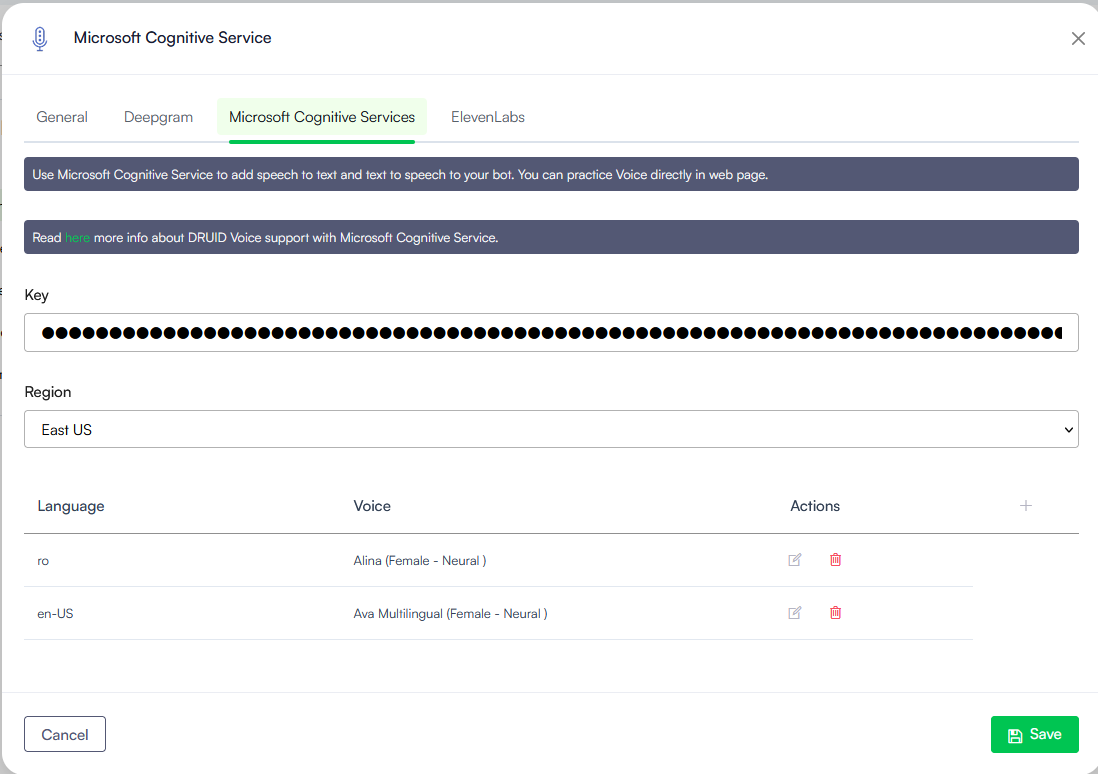Edit the ro language voice entry

795,560
